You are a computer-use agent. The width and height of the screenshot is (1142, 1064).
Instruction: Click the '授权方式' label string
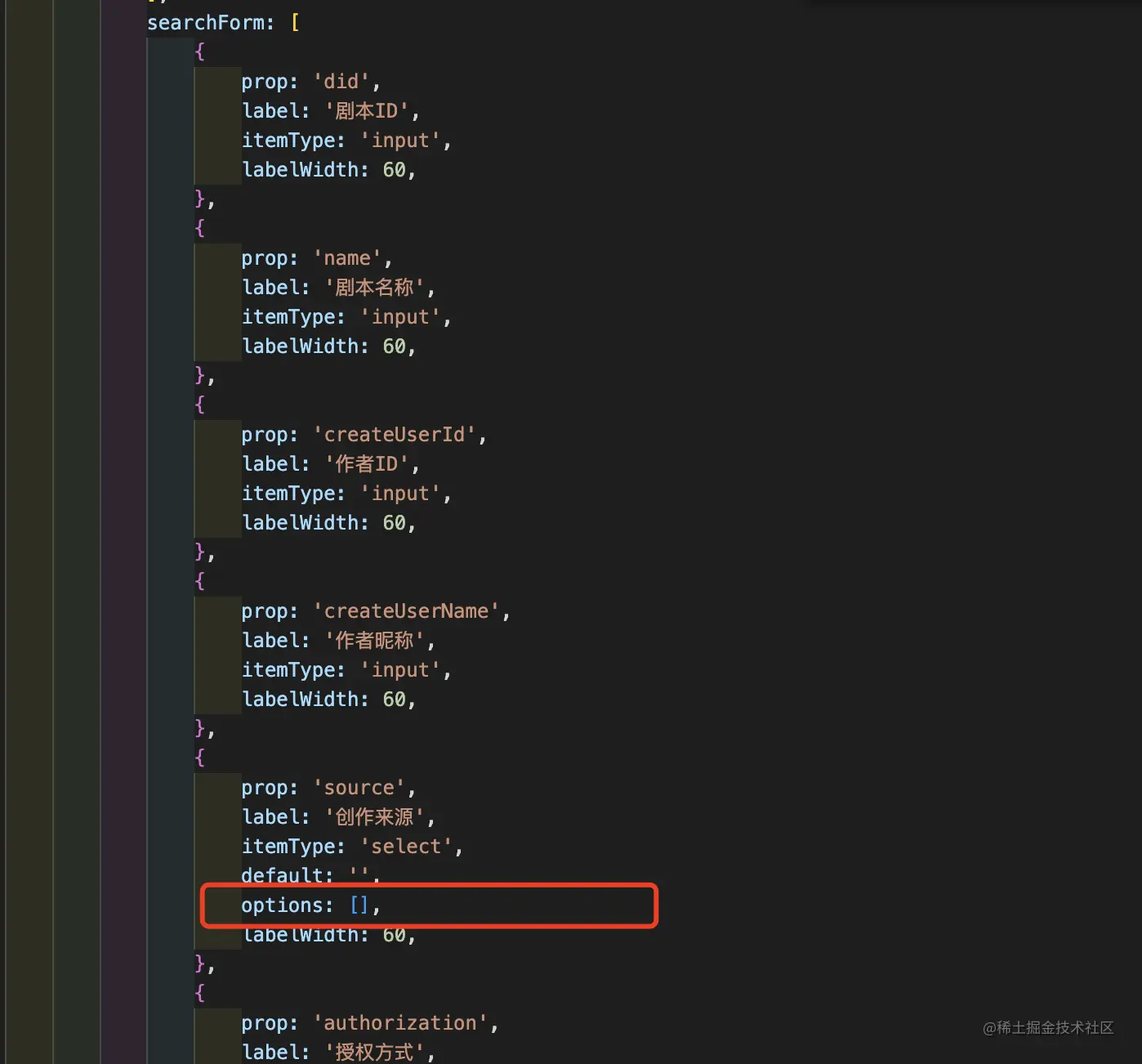[x=374, y=1053]
